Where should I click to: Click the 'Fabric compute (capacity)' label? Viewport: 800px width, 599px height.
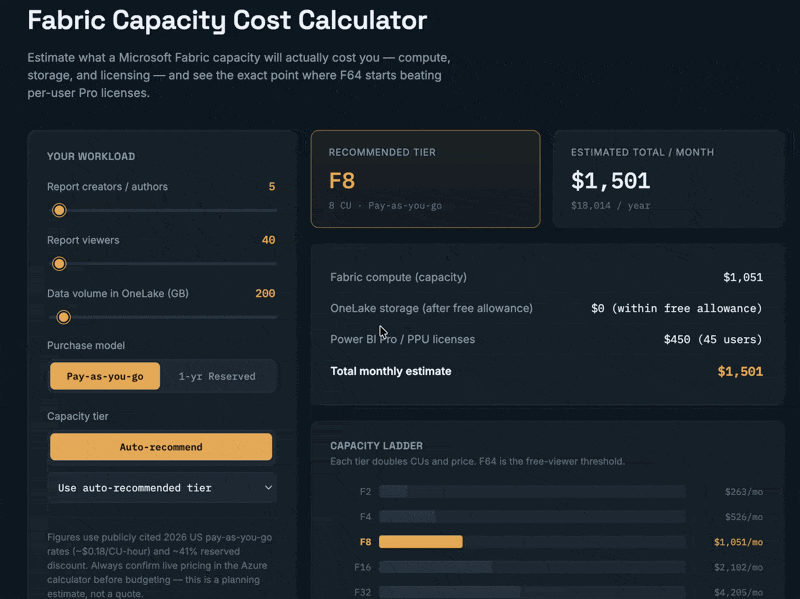[398, 277]
